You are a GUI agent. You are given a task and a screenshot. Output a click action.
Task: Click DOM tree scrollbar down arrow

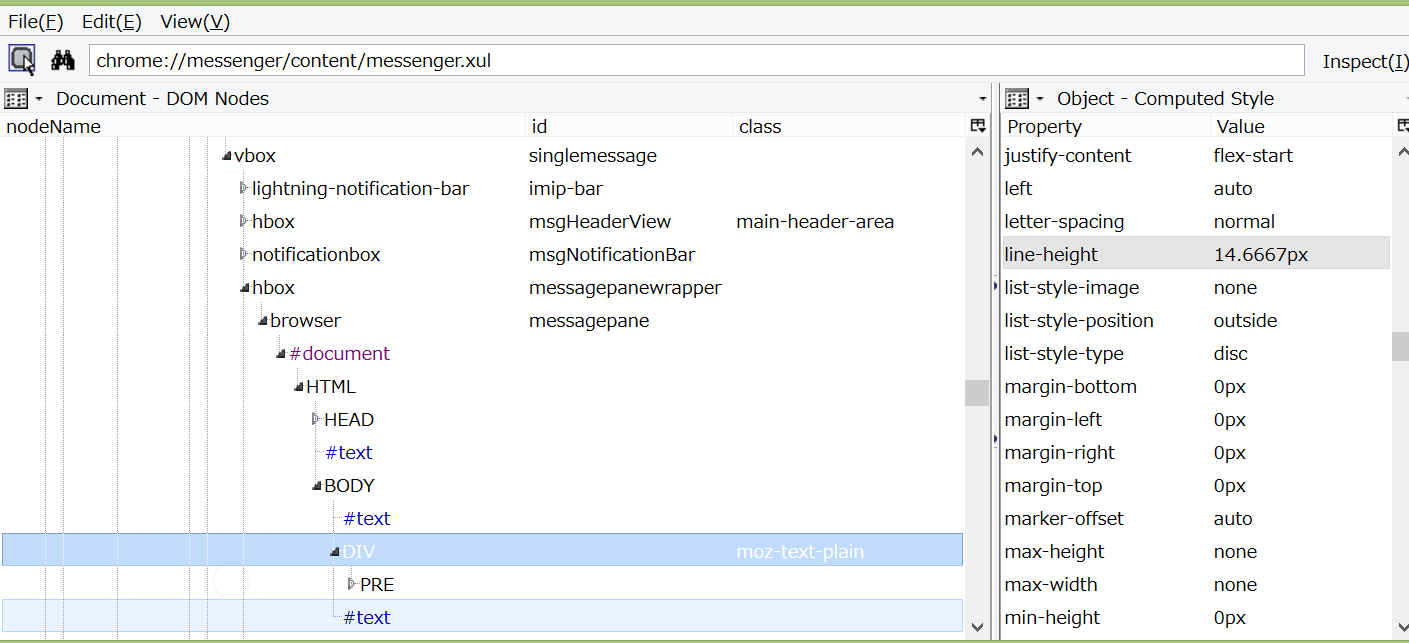pos(977,627)
